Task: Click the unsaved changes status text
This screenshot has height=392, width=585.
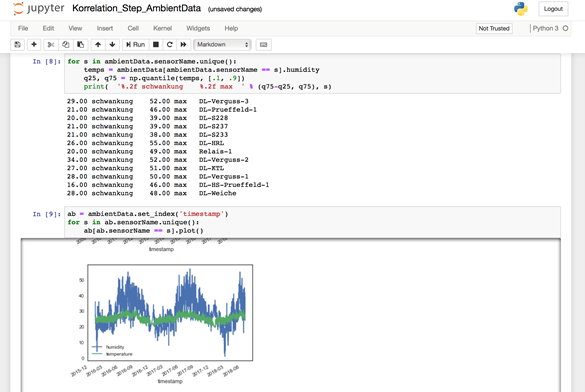Action: (x=235, y=9)
